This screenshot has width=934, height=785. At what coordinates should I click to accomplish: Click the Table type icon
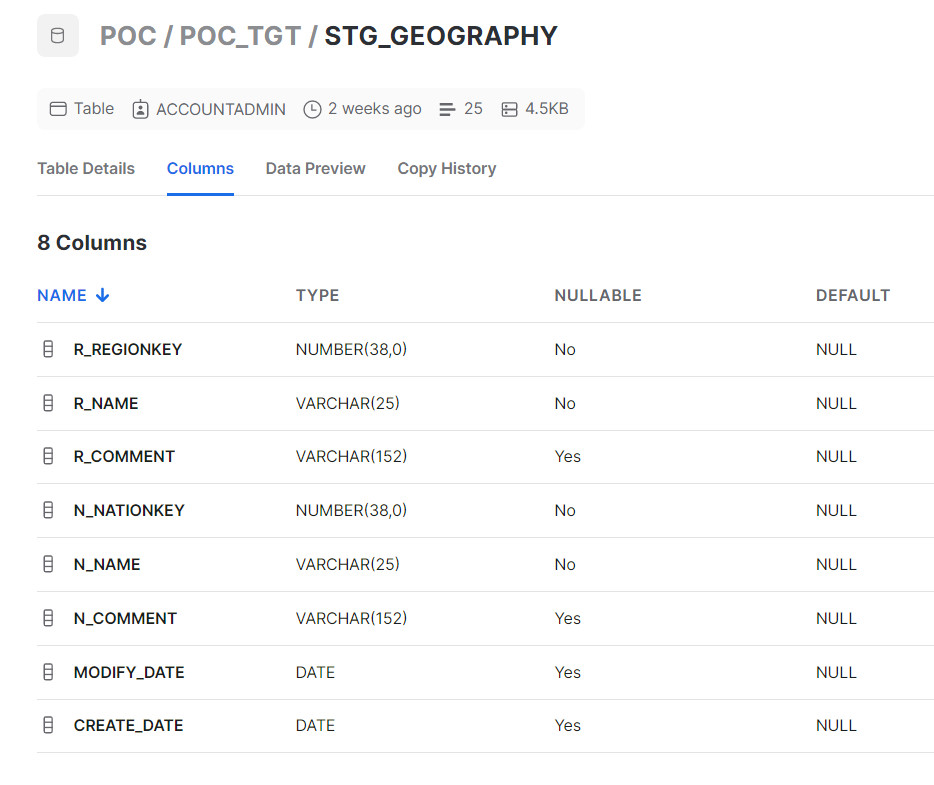[x=58, y=109]
